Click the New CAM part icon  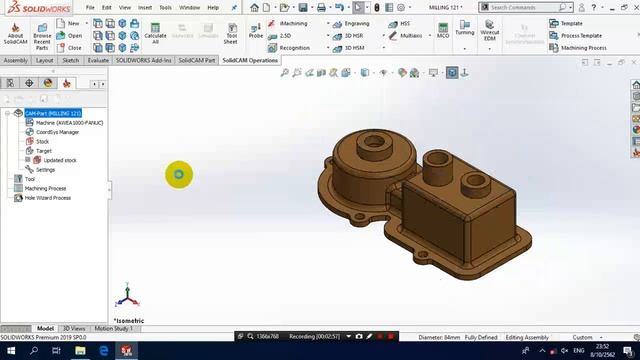[x=68, y=24]
